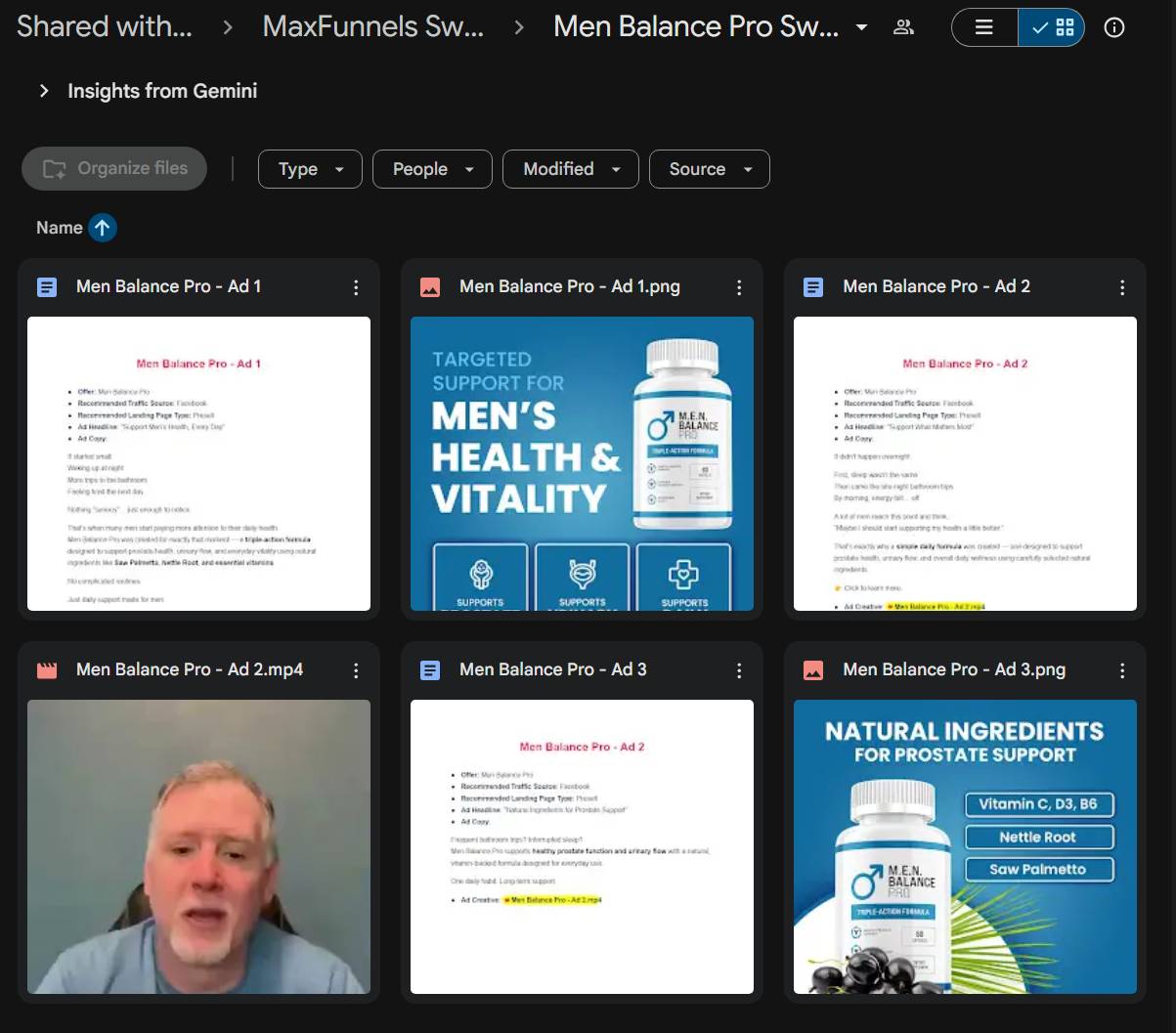The image size is (1176, 1033).
Task: Open the view details info icon
Action: (1113, 27)
